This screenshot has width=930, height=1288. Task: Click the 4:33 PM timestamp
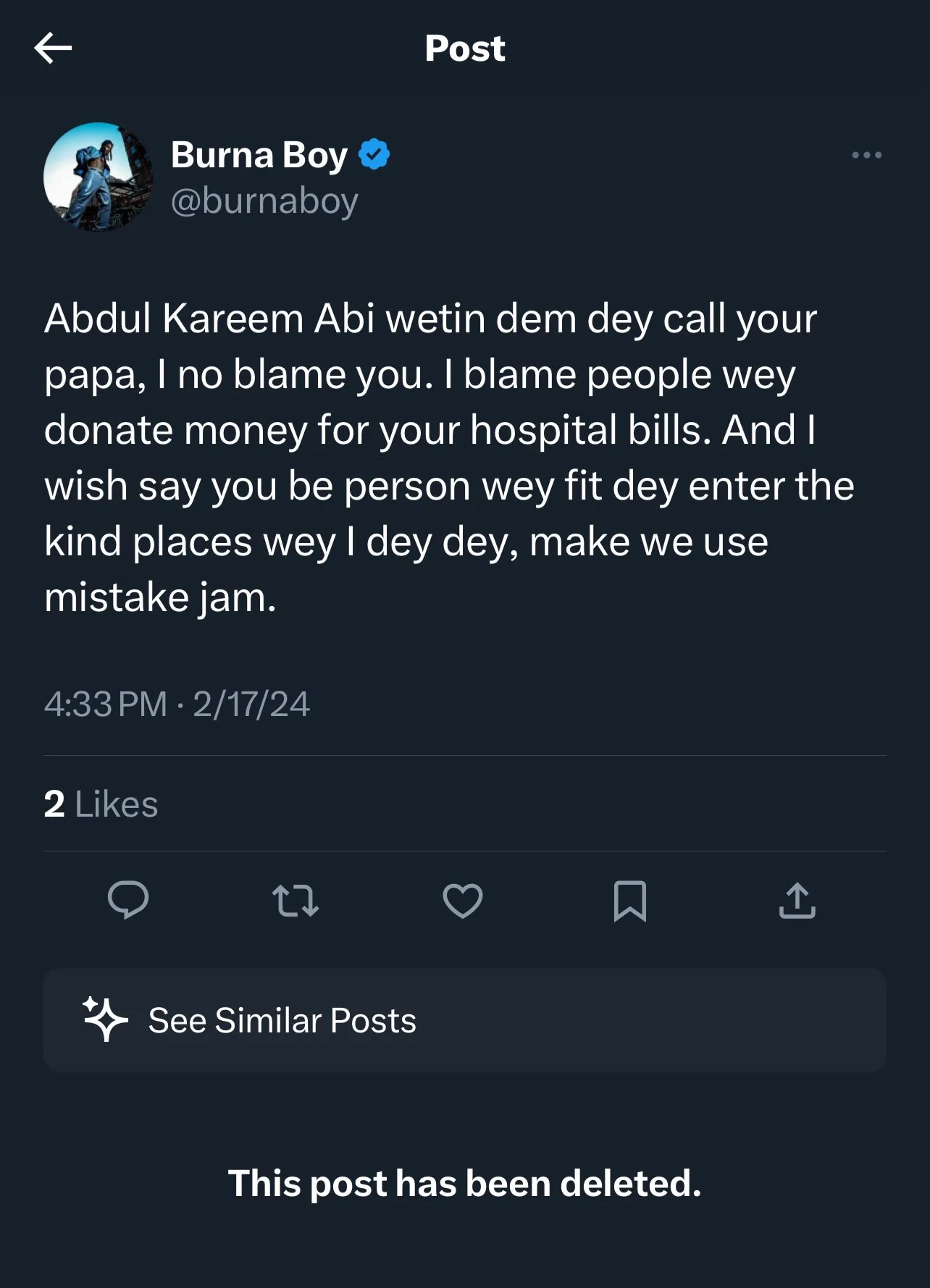click(x=106, y=704)
